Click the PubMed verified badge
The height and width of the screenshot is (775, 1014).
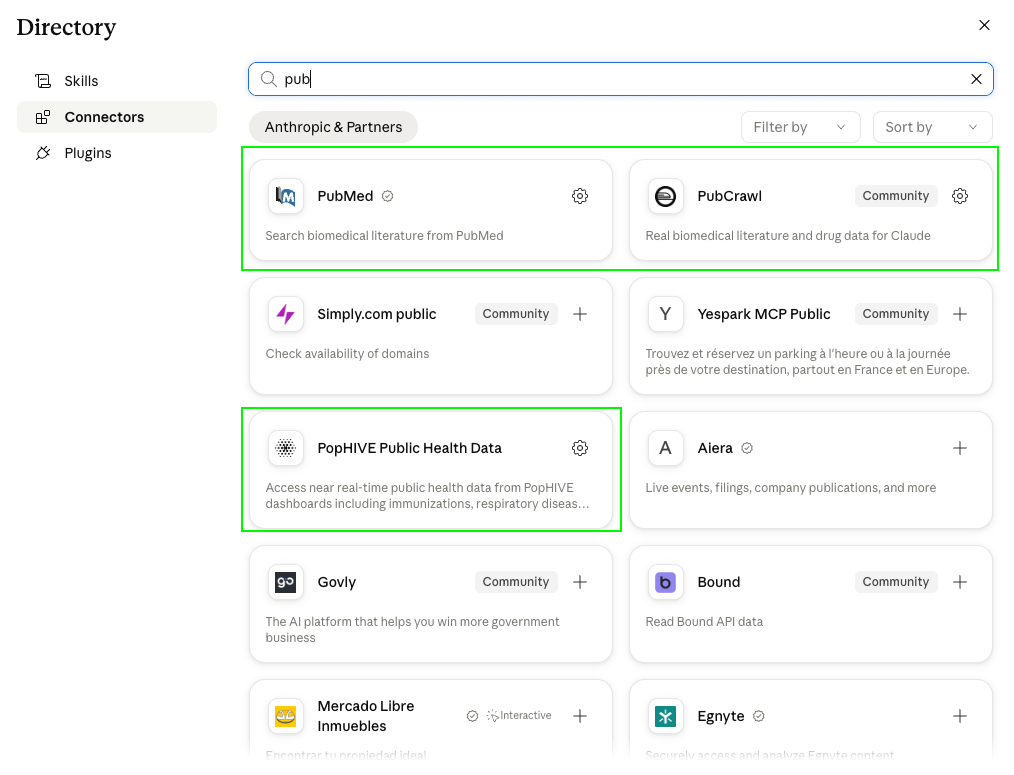387,196
